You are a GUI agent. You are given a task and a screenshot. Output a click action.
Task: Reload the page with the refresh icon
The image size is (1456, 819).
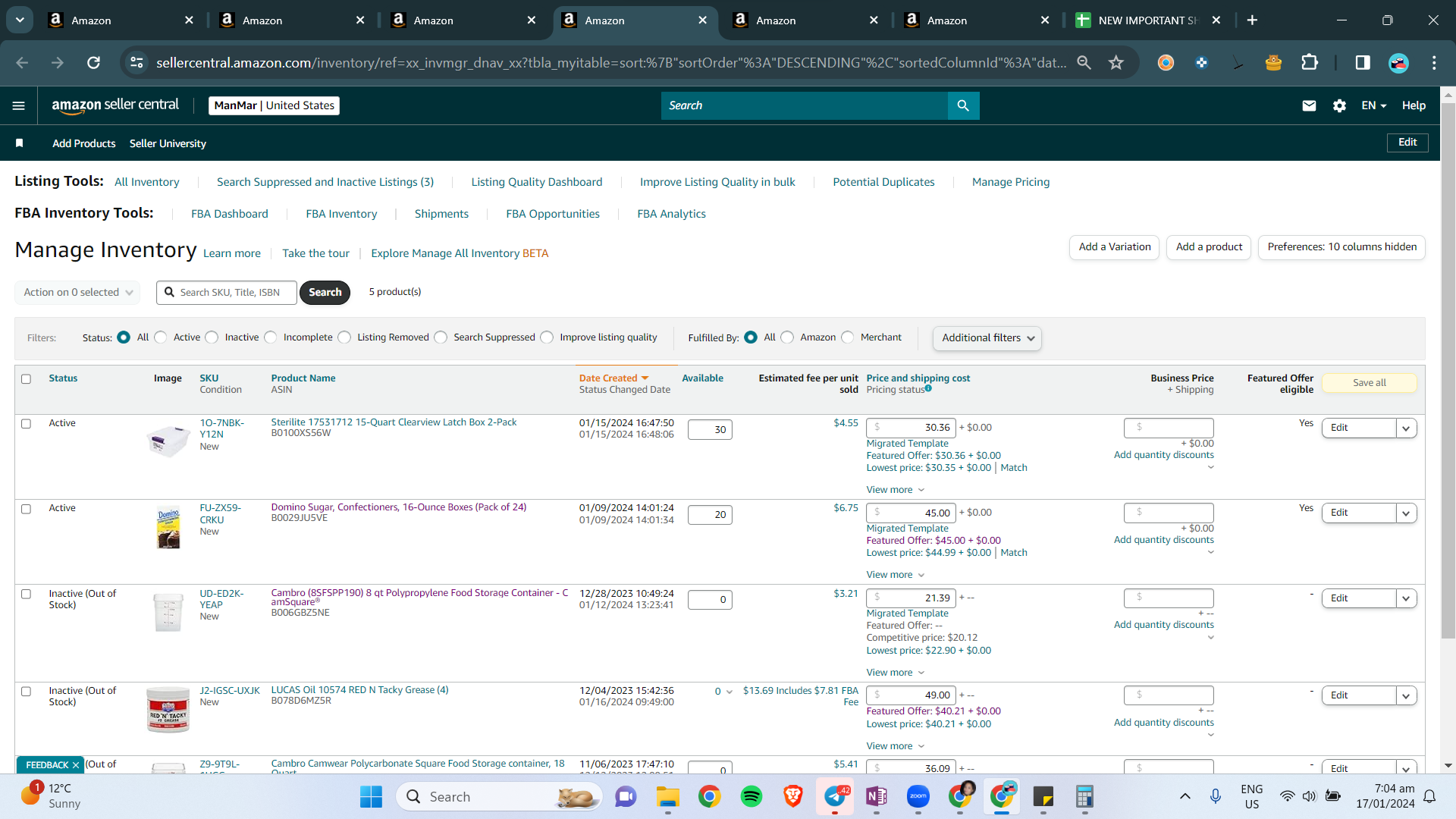point(93,62)
